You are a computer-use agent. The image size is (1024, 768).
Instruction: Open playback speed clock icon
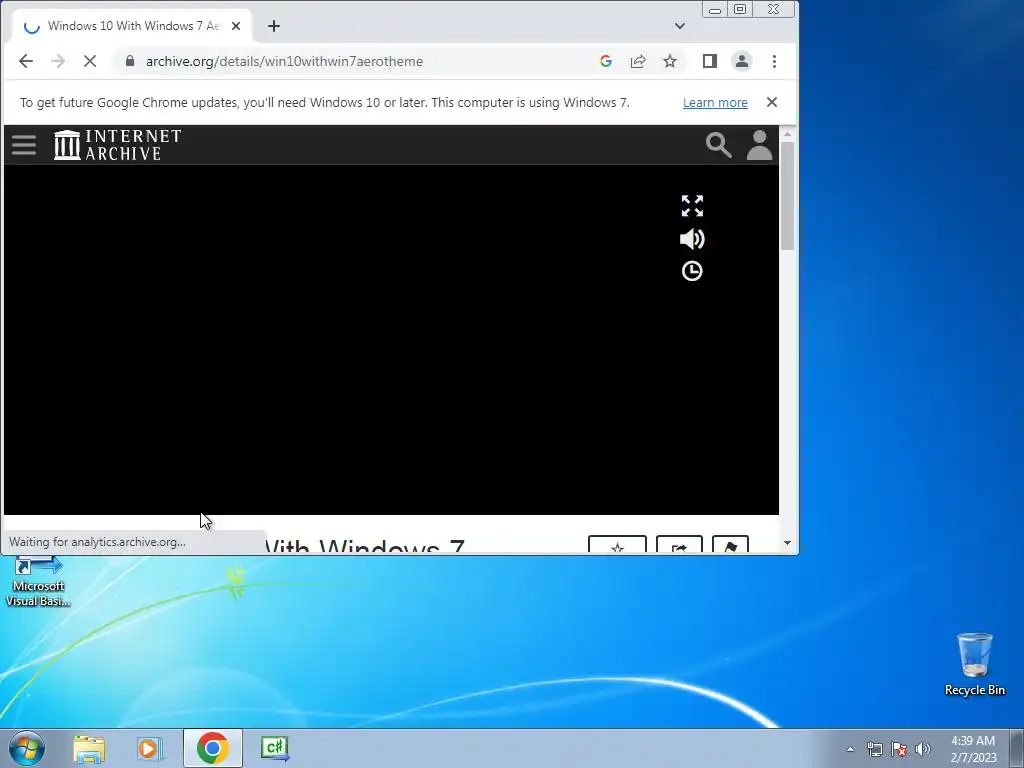[692, 271]
